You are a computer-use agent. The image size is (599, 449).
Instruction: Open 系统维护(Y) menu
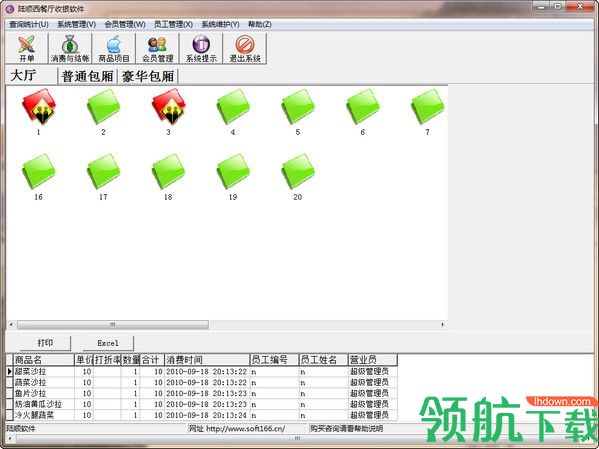pos(220,24)
